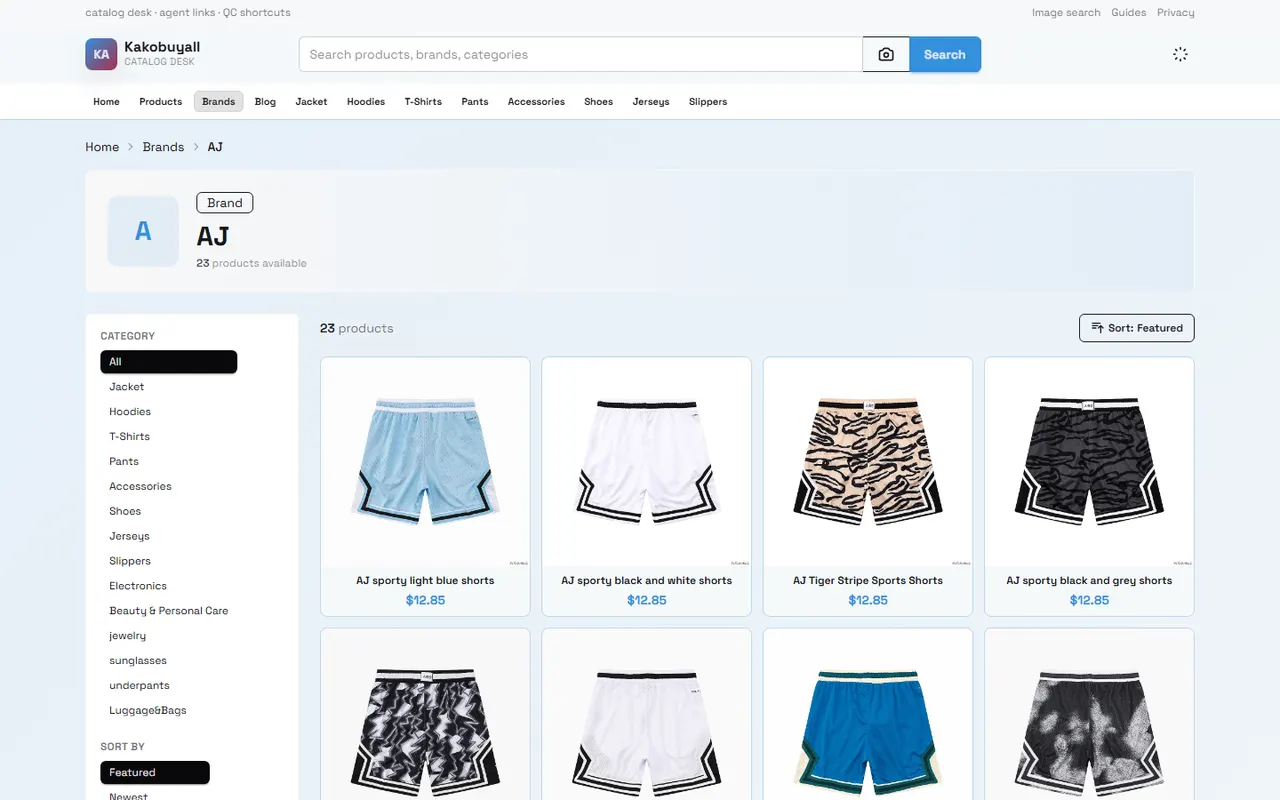
Task: Open the Blog nav tab
Action: pos(265,102)
